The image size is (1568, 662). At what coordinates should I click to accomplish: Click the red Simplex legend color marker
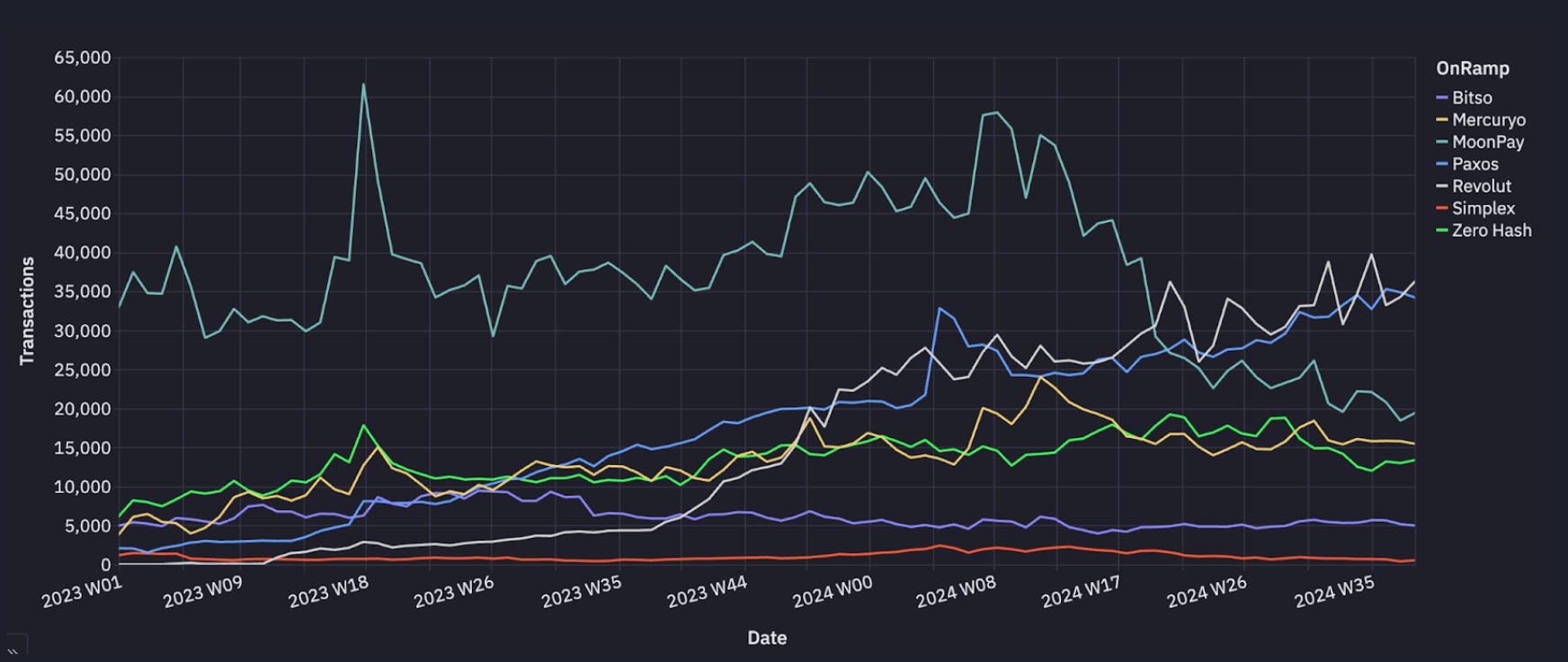(1442, 208)
